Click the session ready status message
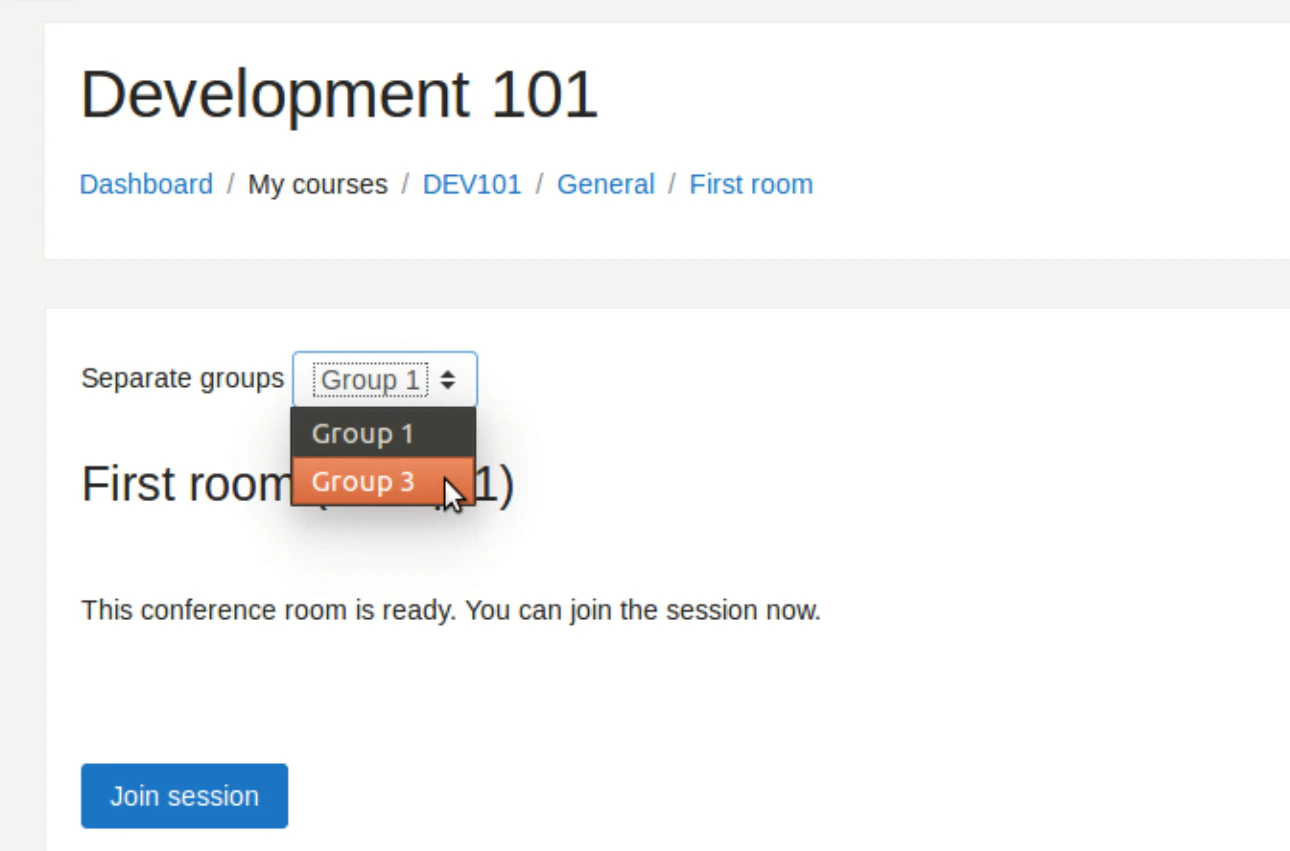This screenshot has height=851, width=1290. 451,610
